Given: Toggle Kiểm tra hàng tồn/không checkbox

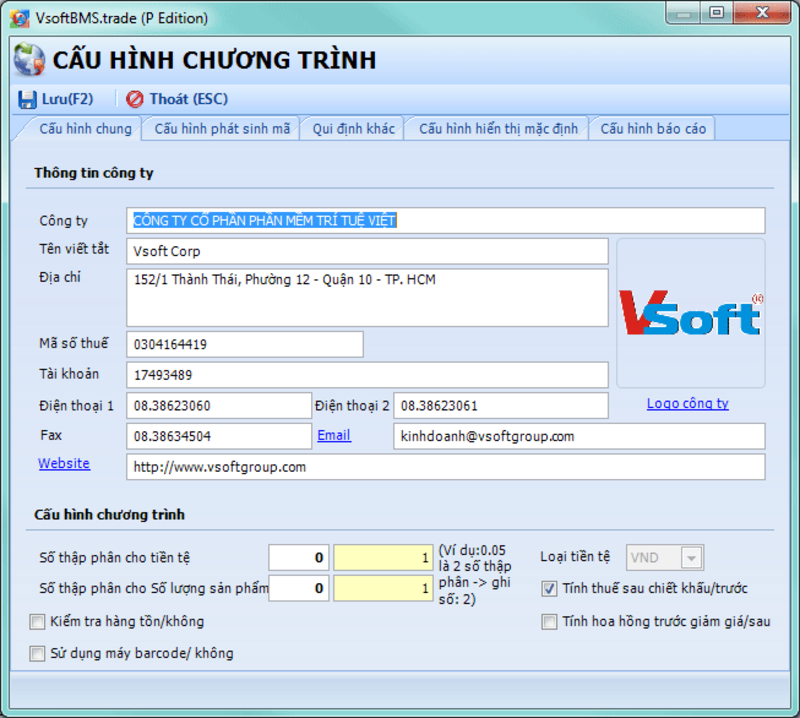Looking at the screenshot, I should click(38, 622).
